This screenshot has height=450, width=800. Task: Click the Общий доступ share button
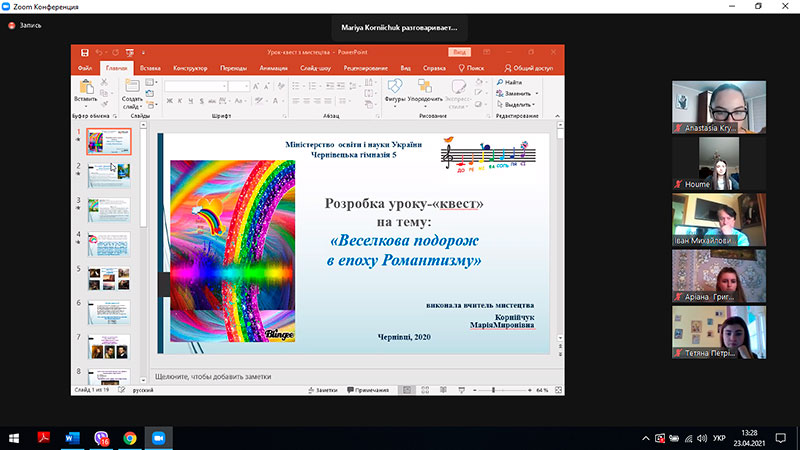pos(529,68)
